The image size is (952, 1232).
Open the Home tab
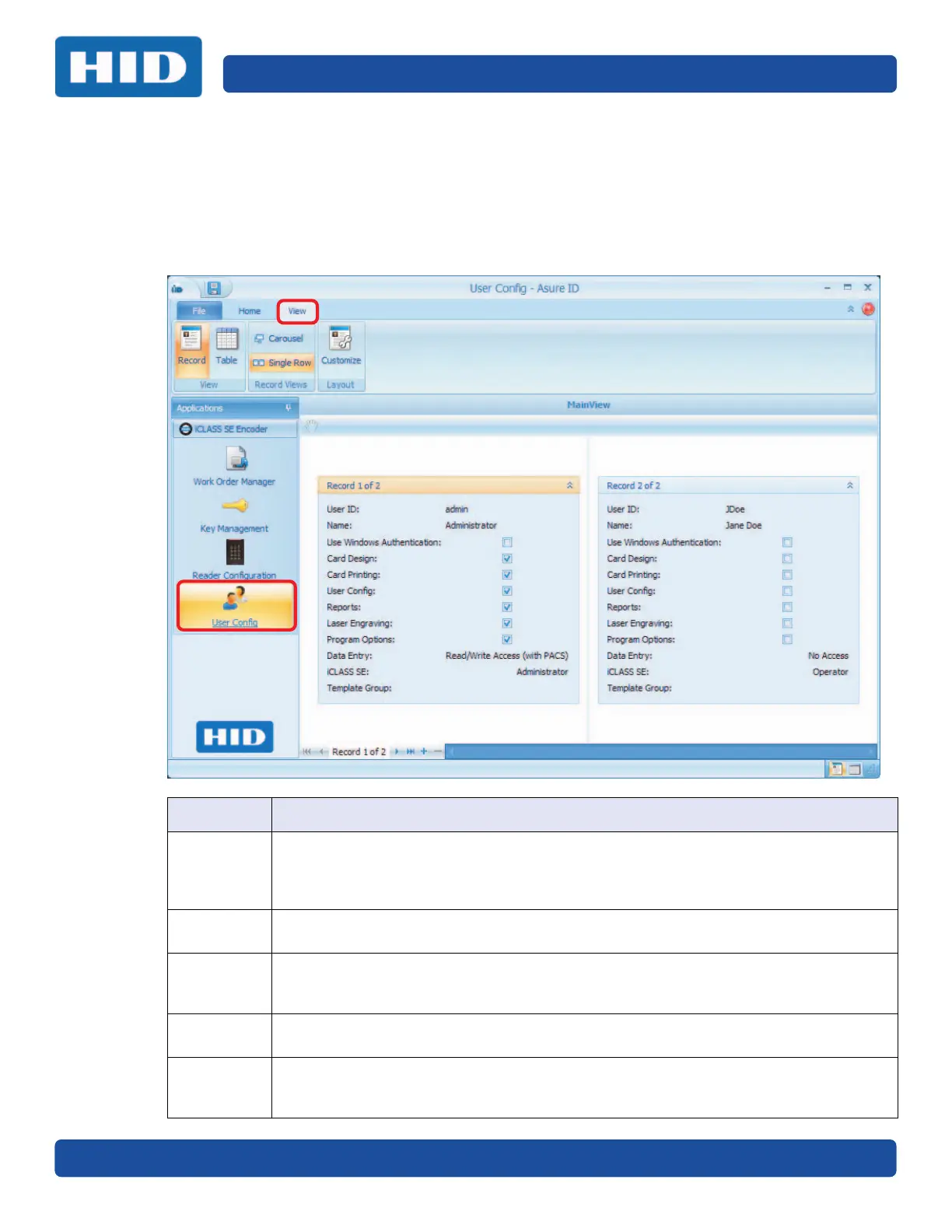coord(249,311)
